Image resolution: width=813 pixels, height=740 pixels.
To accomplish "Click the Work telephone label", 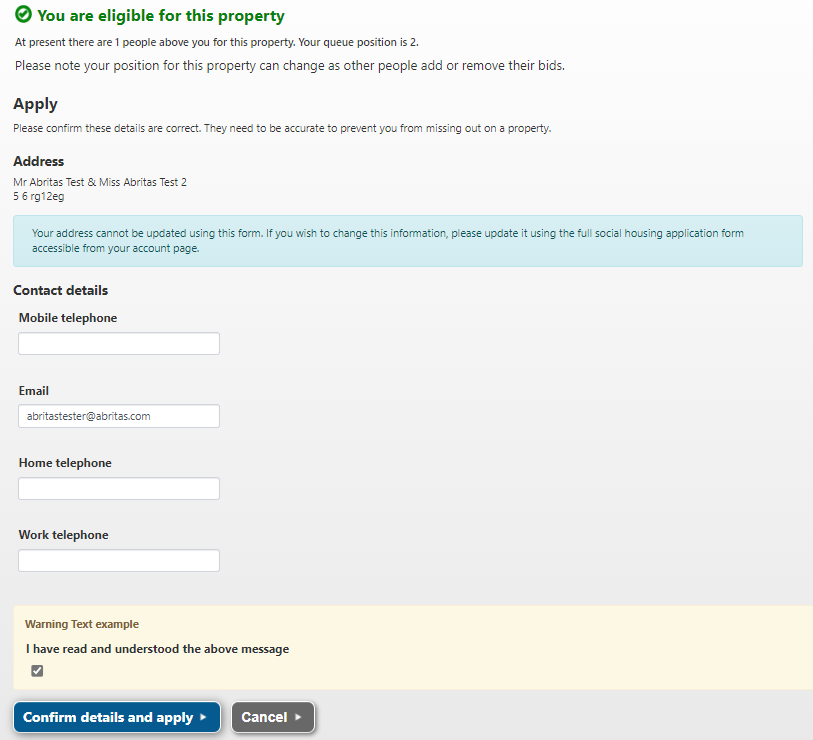I will click(64, 535).
